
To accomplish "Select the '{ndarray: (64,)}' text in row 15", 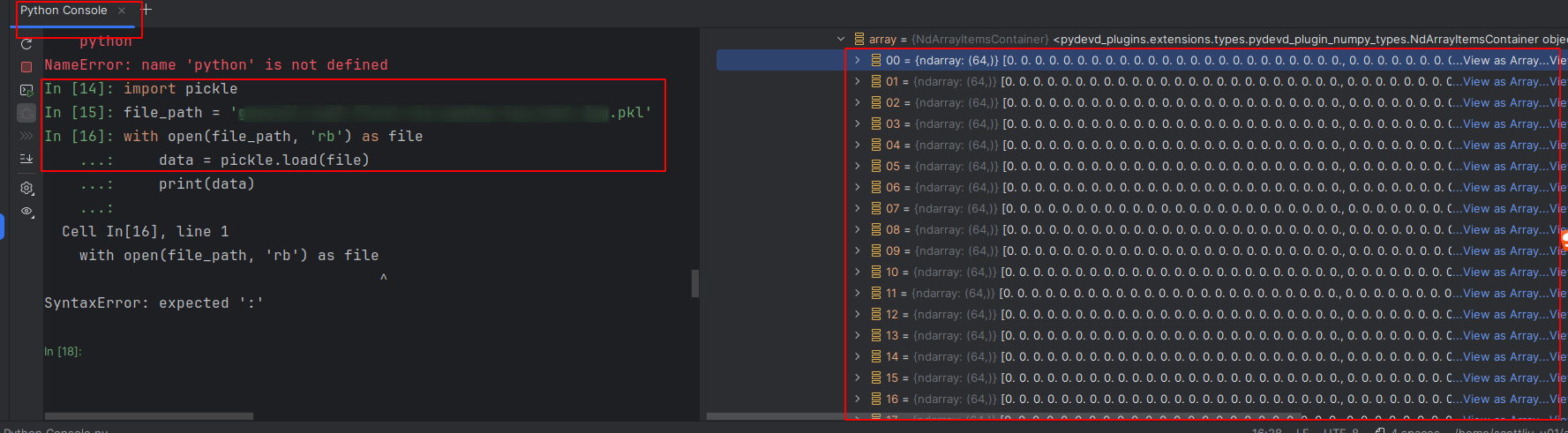I will [955, 377].
